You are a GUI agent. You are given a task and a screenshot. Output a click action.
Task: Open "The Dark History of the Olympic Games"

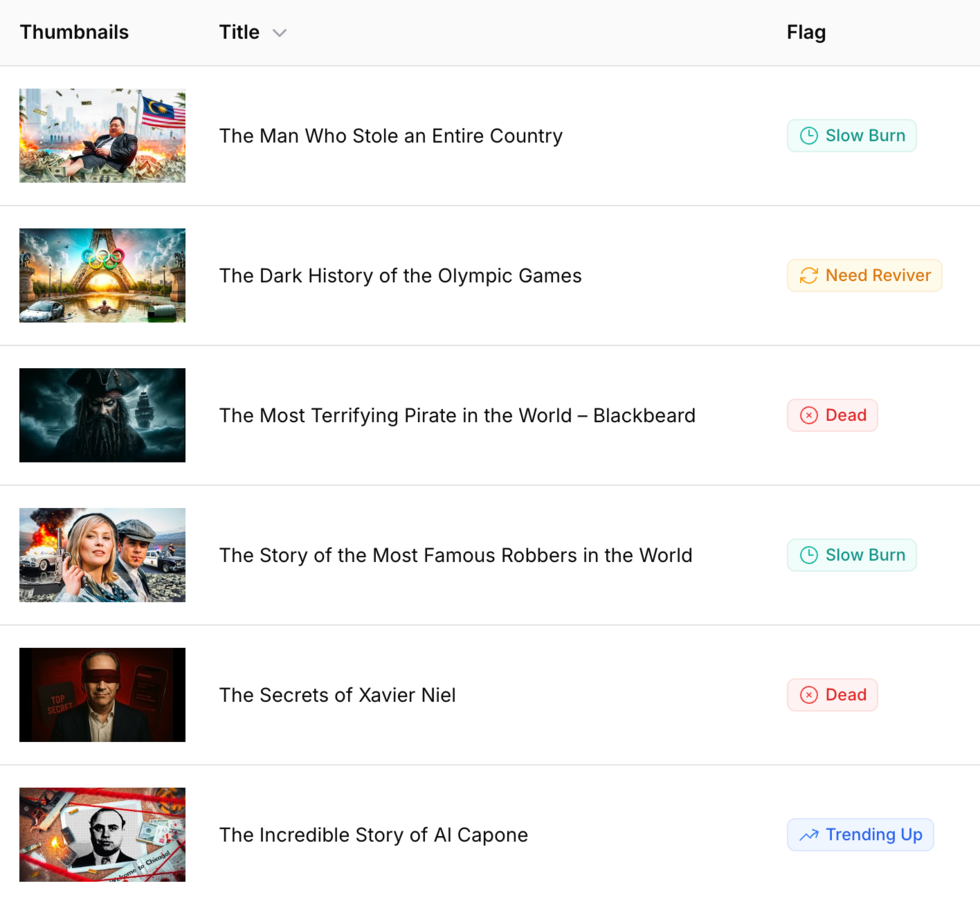tap(400, 276)
